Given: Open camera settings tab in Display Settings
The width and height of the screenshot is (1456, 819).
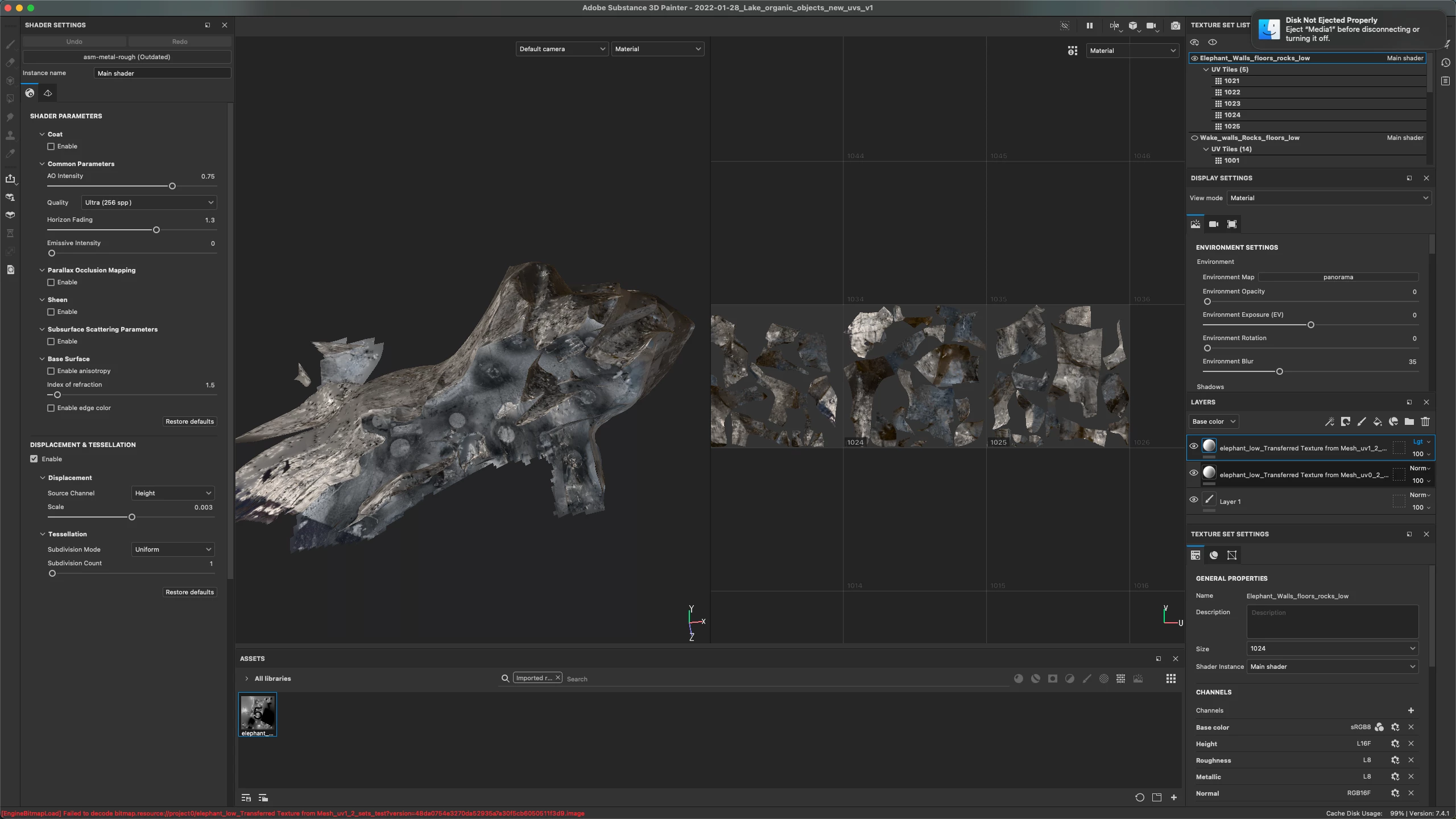Looking at the screenshot, I should coord(1213,224).
